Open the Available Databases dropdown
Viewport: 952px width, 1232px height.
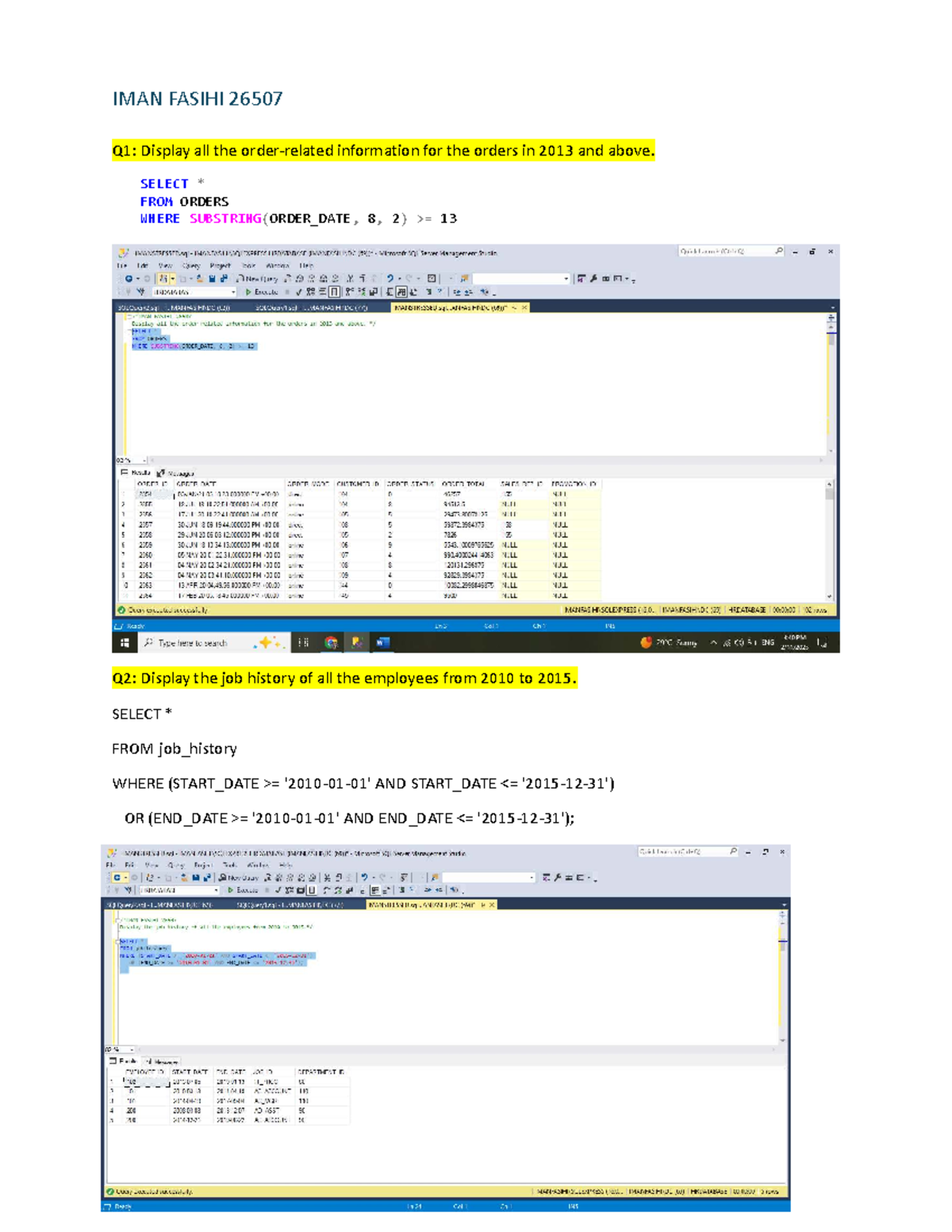coord(232,292)
